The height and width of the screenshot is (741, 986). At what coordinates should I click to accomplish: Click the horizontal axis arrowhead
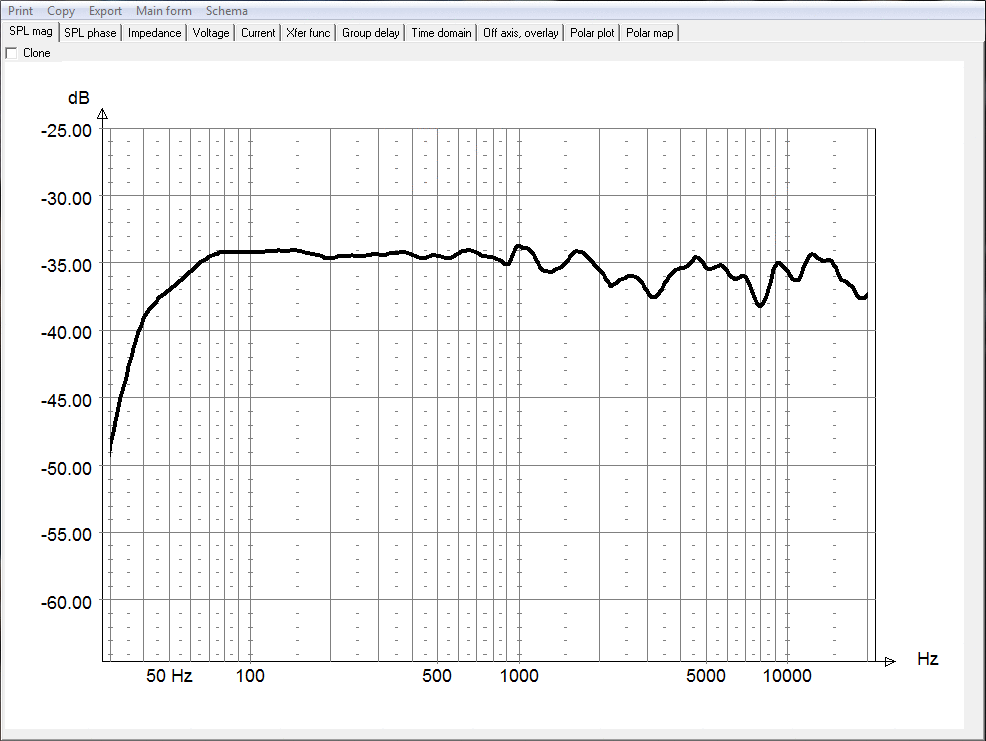[890, 662]
